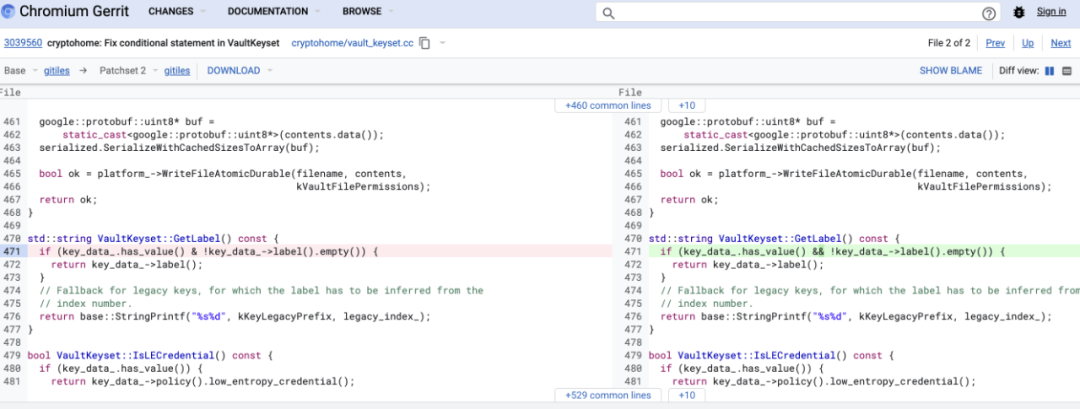Expand the file list dropdown arrow

tap(442, 43)
